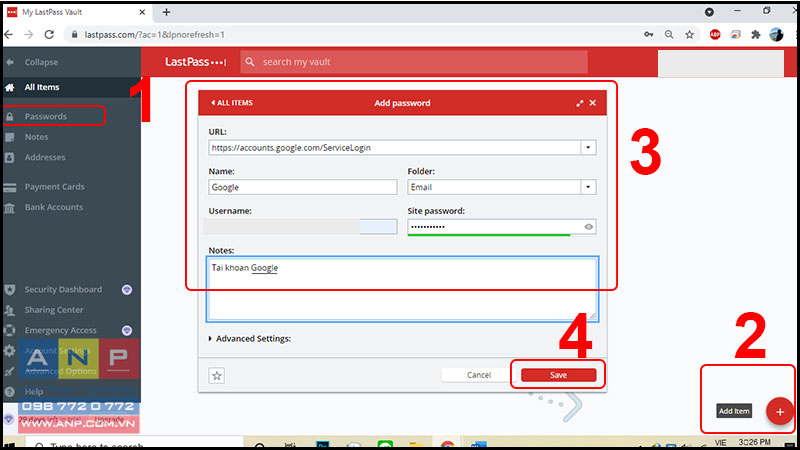Screen dimensions: 800x450
Task: Select the My LastPass Vault tab
Action: click(x=77, y=12)
